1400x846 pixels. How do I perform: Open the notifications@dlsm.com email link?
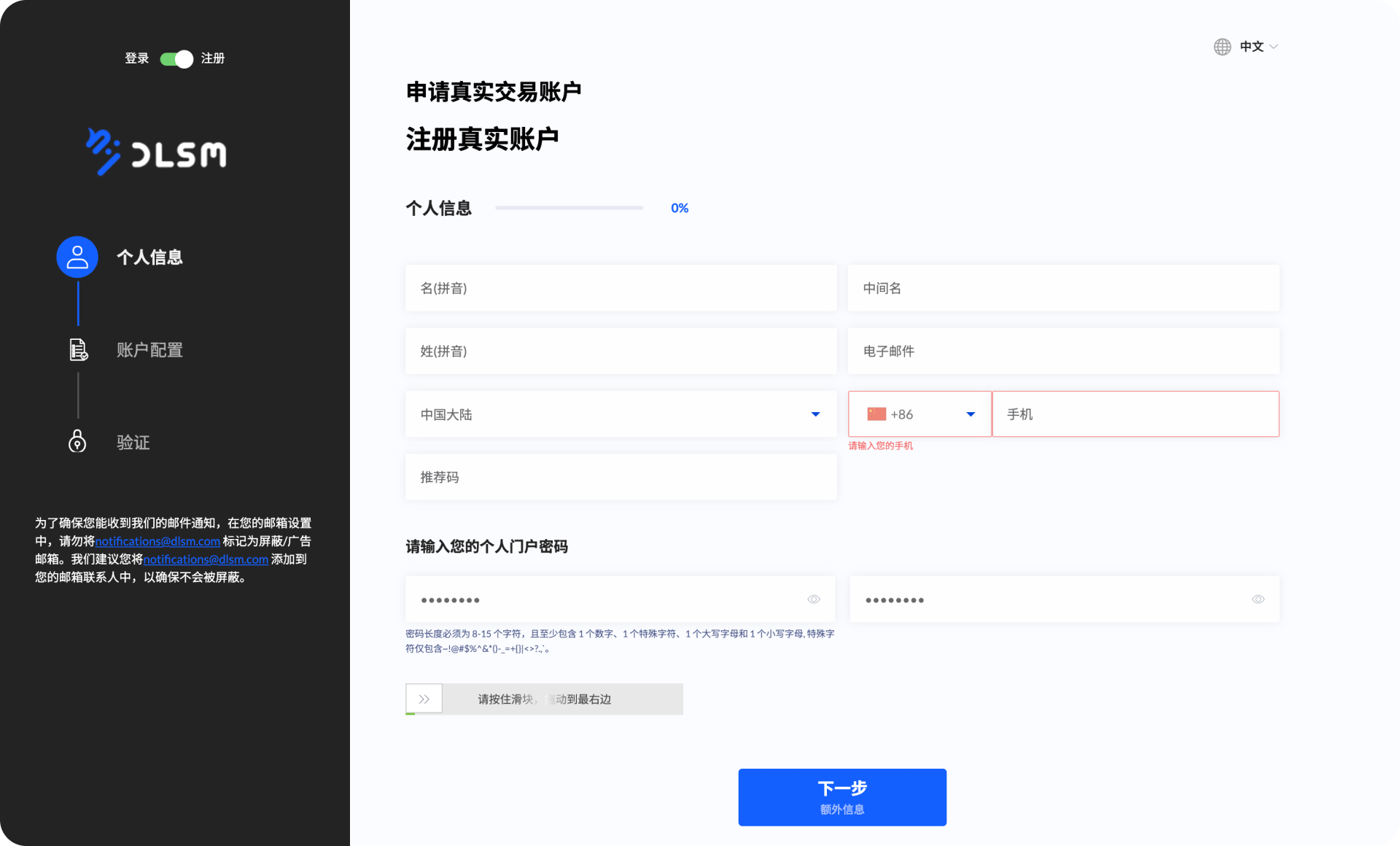point(157,541)
